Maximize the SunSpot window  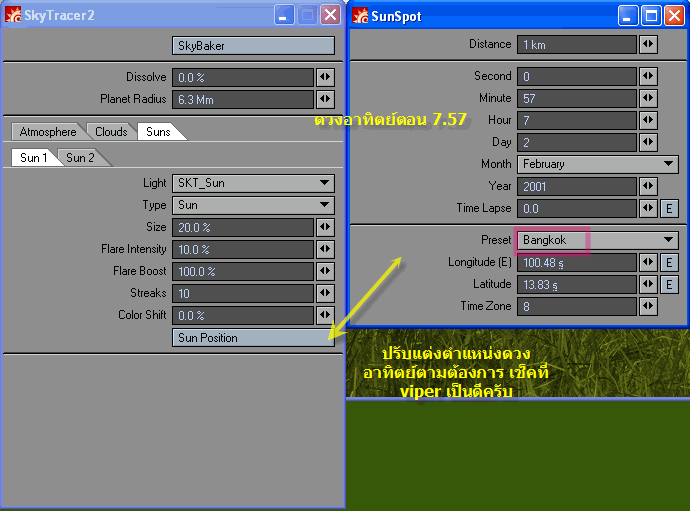651,16
